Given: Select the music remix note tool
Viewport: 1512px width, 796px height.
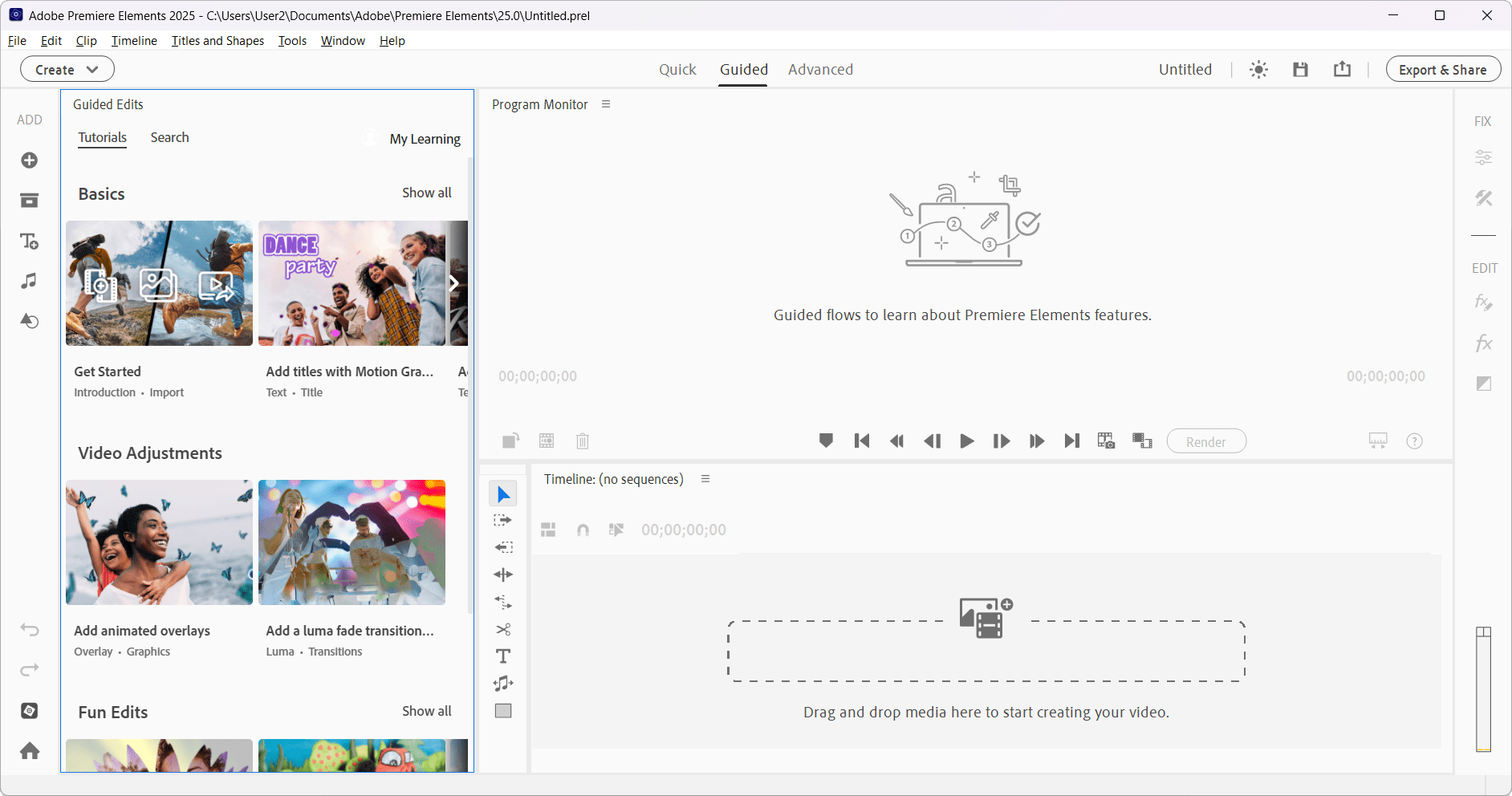Looking at the screenshot, I should (x=503, y=684).
